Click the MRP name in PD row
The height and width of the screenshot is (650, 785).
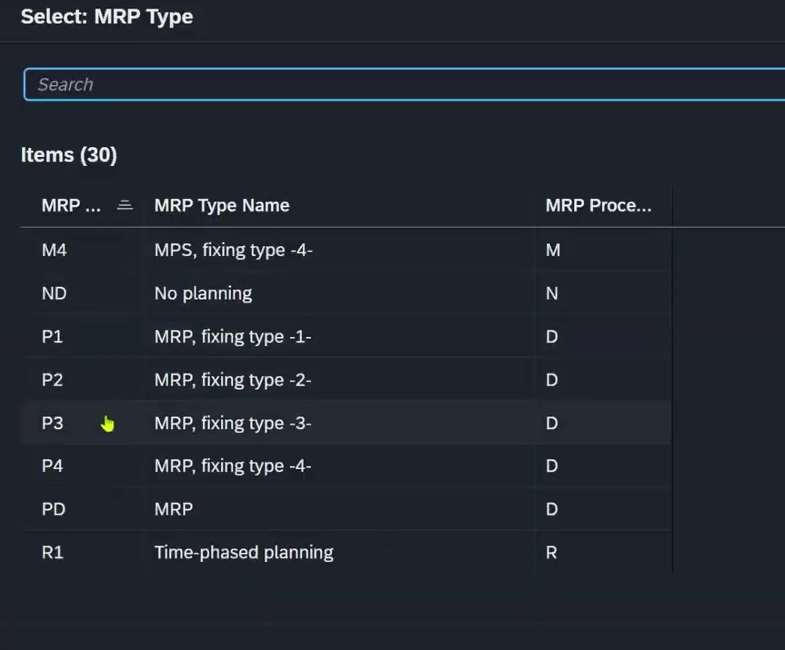(174, 509)
